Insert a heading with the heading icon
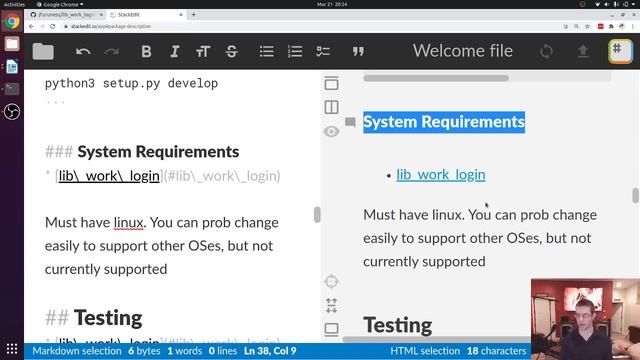The image size is (640, 360). (203, 51)
